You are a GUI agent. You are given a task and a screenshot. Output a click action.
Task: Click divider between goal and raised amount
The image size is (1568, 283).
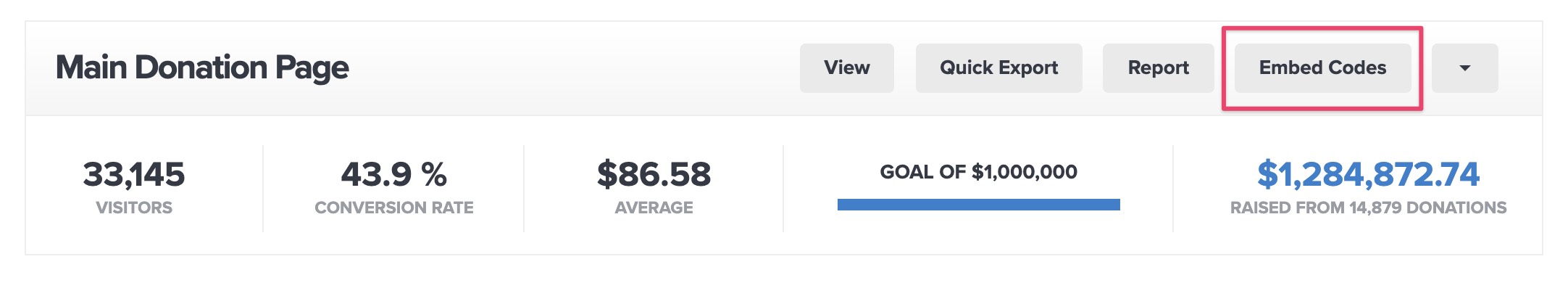pos(1173,189)
